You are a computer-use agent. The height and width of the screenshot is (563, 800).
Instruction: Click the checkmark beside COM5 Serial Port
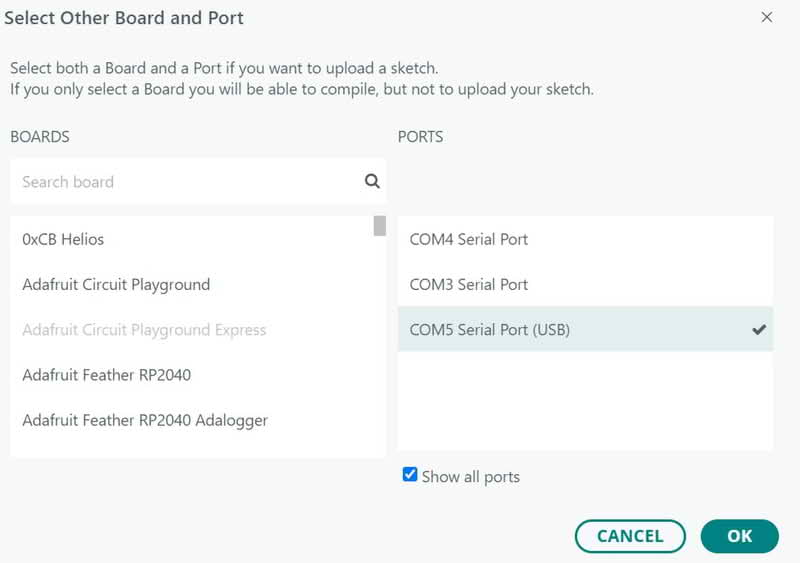[x=759, y=329]
